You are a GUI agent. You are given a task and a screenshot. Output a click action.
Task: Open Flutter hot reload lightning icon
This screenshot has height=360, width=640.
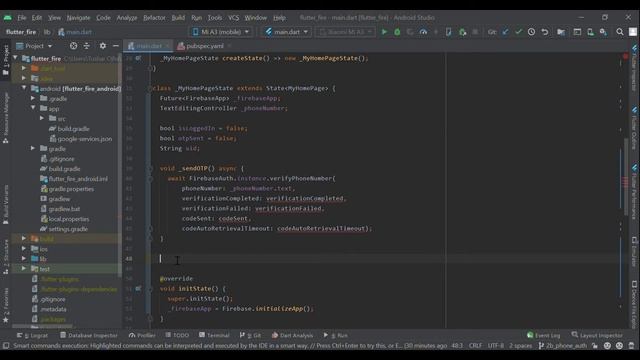click(436, 32)
